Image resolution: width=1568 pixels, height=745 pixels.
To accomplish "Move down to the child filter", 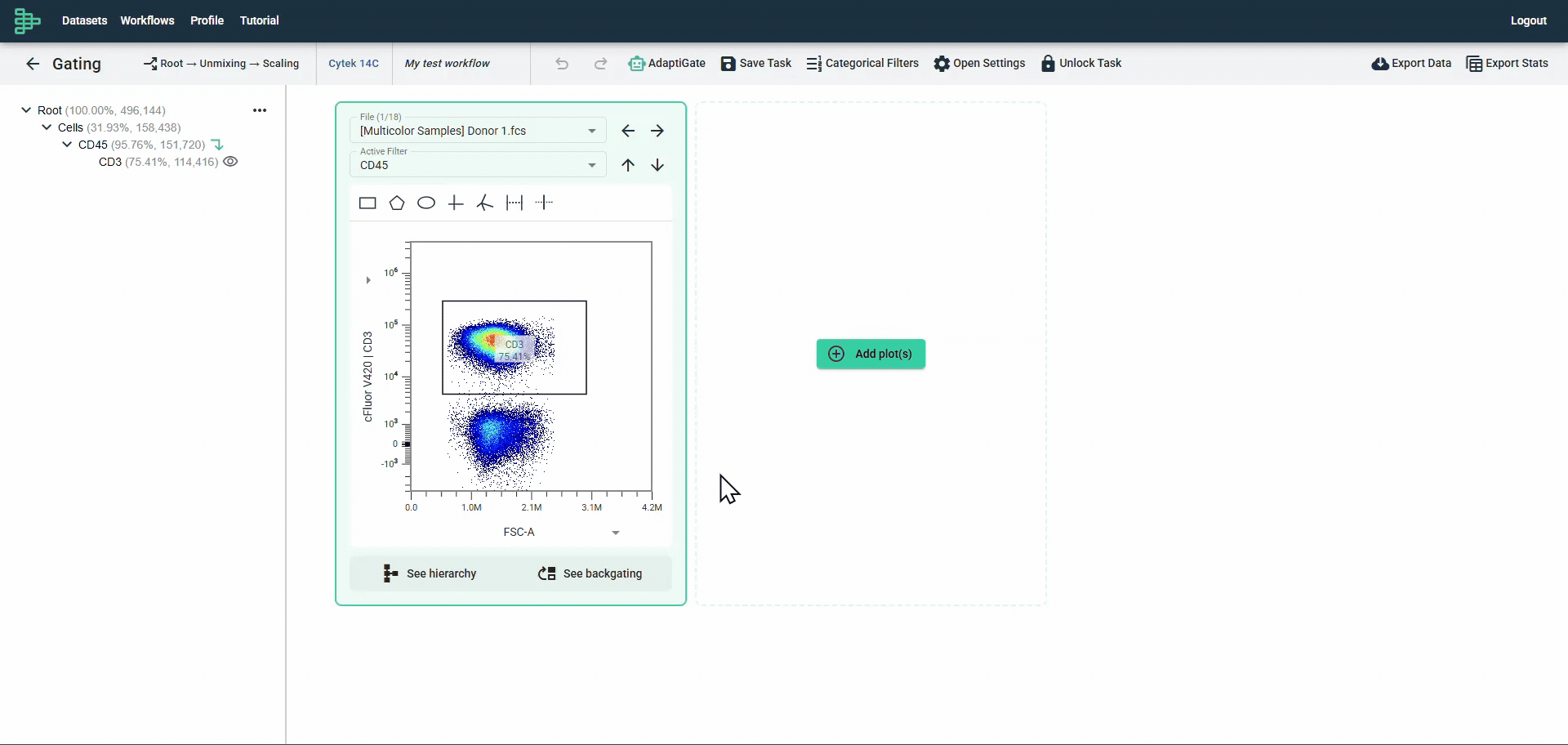I will click(x=657, y=165).
